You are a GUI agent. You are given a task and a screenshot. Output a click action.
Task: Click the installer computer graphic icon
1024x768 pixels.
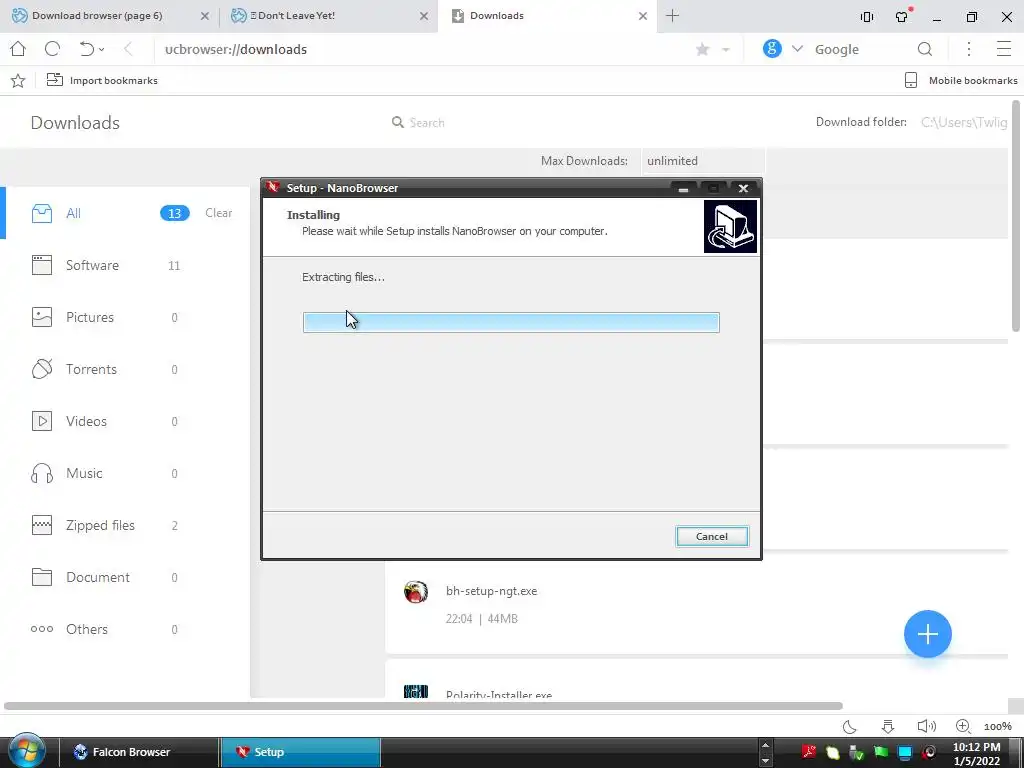[x=730, y=226]
